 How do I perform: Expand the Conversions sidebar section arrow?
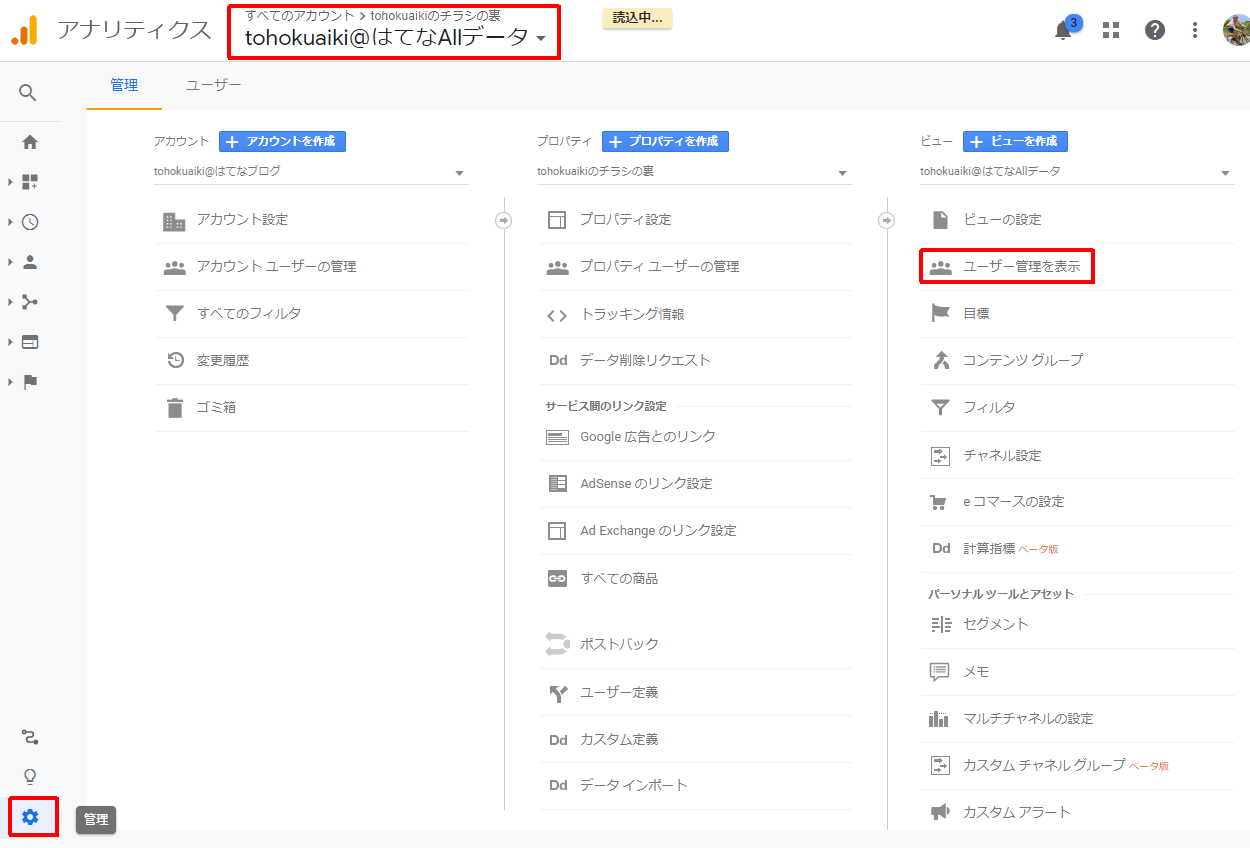tap(10, 382)
